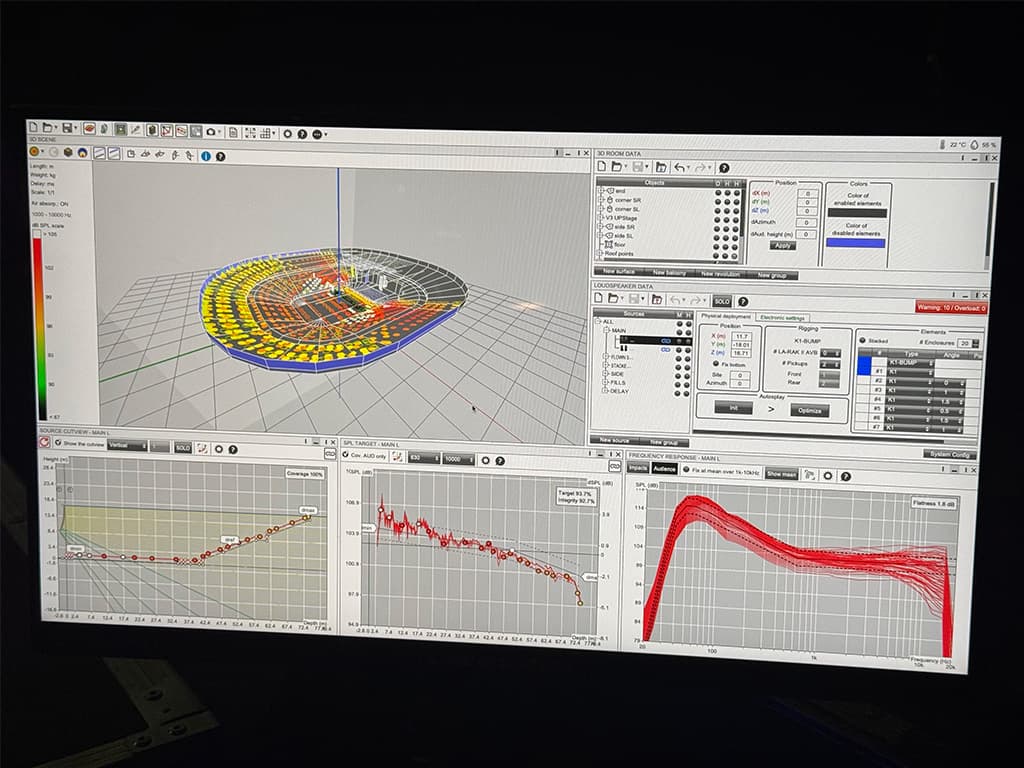
Task: Click the camera snapshot icon in the main toolbar
Action: (211, 131)
